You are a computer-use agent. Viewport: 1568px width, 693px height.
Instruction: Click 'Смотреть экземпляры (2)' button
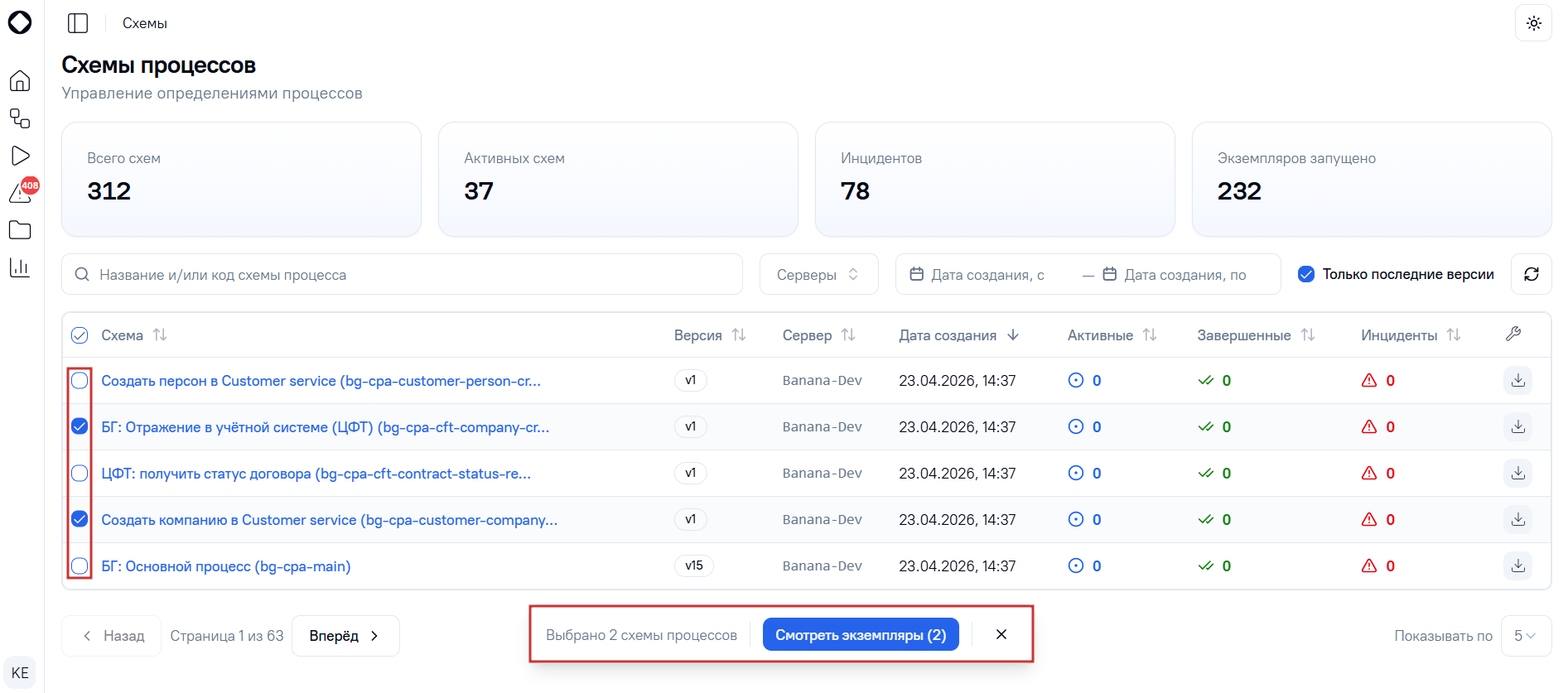click(x=861, y=635)
